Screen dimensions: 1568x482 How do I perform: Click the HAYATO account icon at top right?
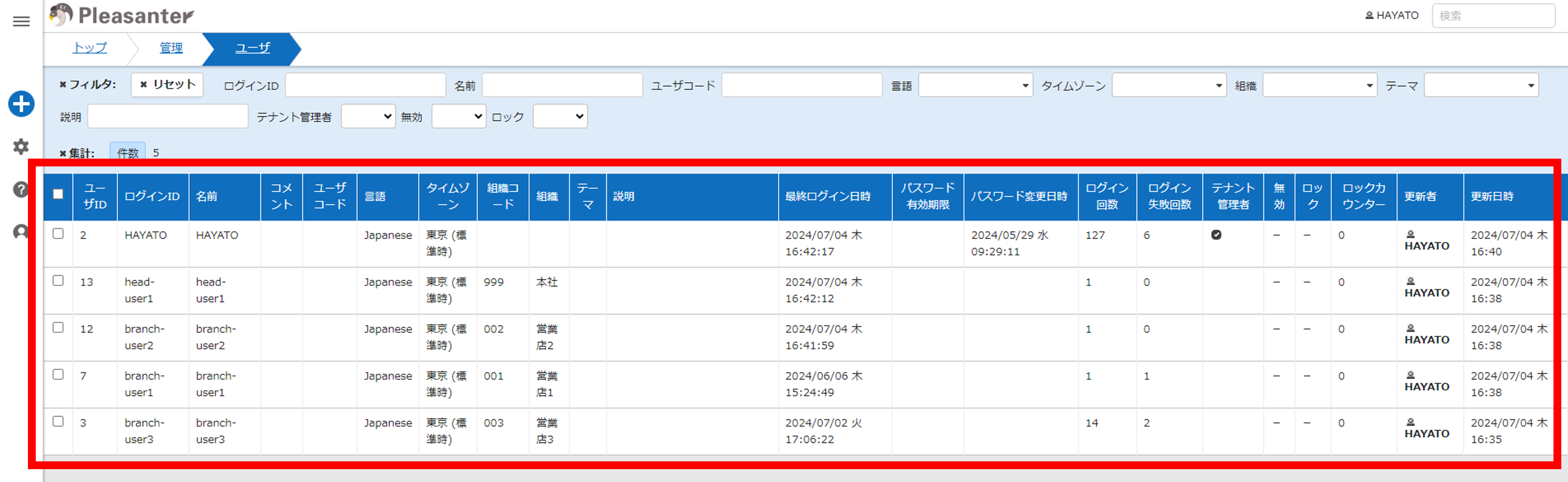click(1391, 15)
